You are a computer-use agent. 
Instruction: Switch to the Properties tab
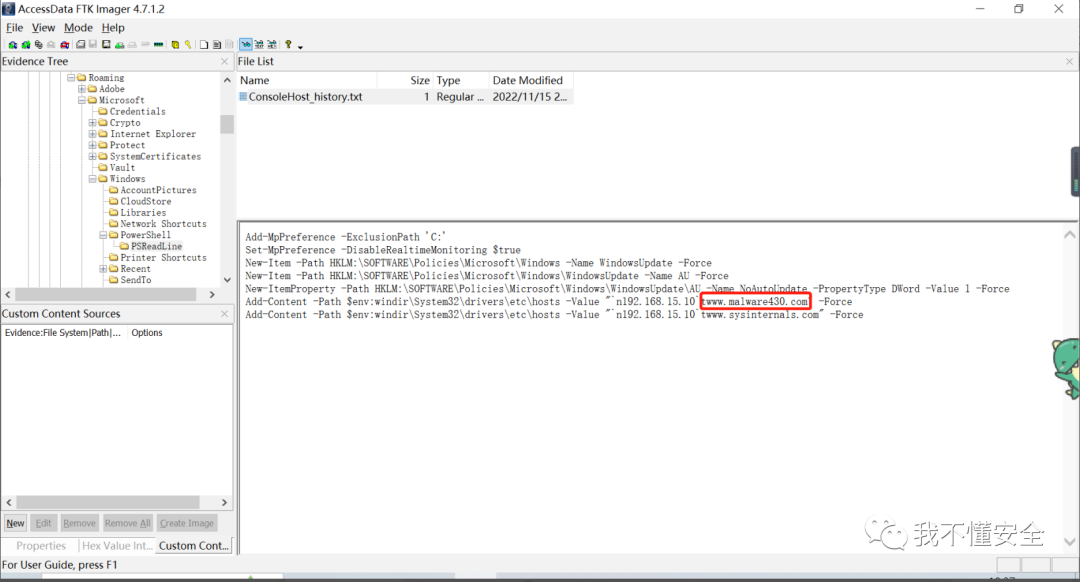tap(41, 545)
